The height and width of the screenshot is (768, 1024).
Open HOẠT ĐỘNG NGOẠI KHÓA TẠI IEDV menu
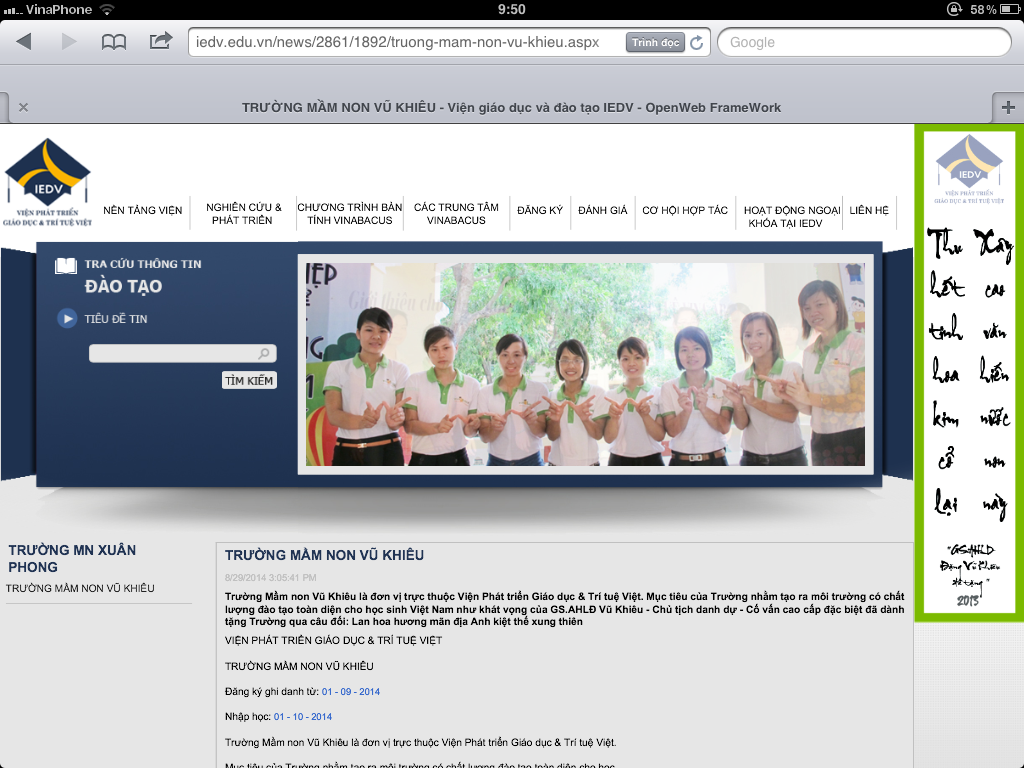(792, 217)
